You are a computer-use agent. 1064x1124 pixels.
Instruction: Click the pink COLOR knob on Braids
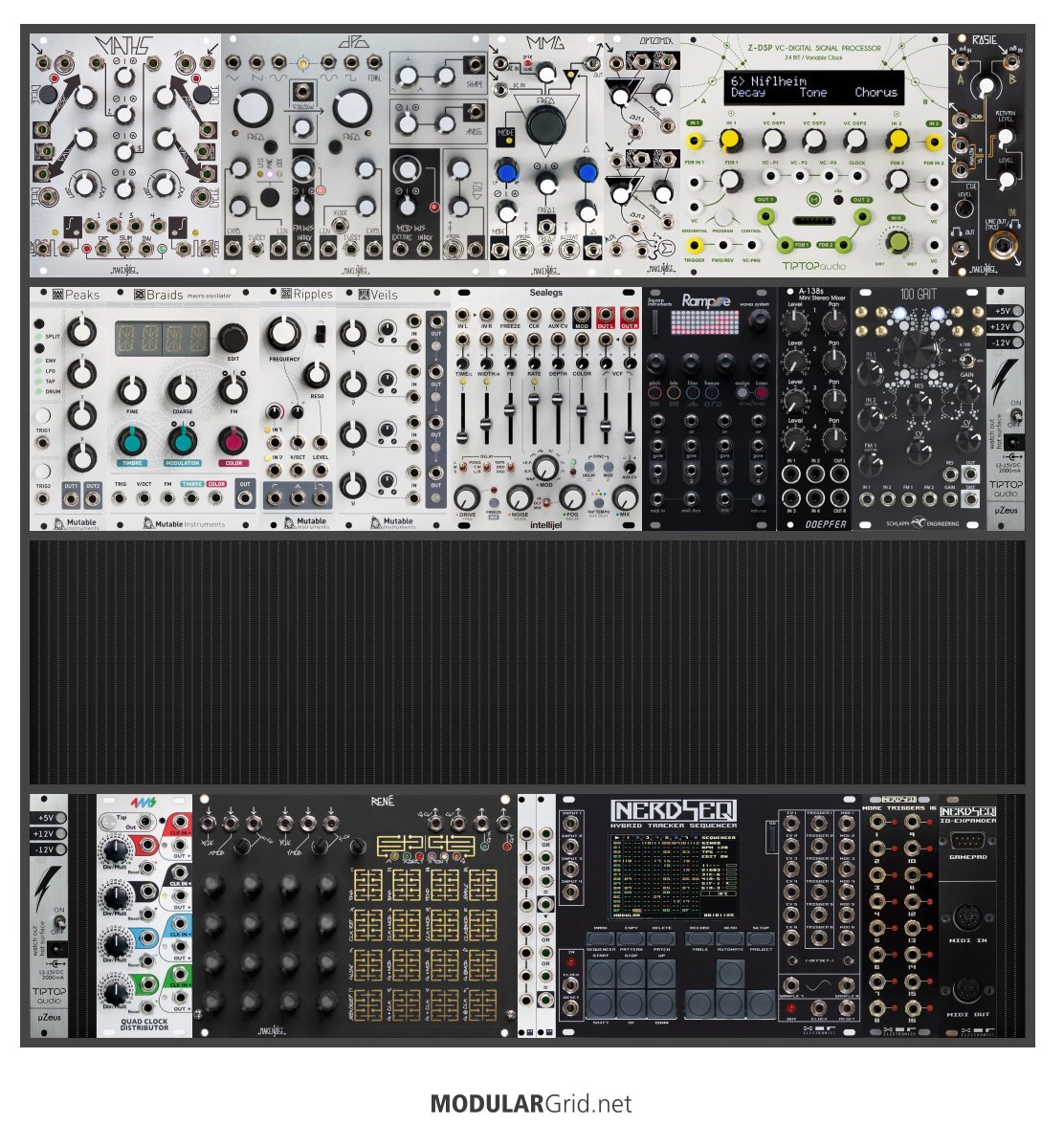(233, 441)
